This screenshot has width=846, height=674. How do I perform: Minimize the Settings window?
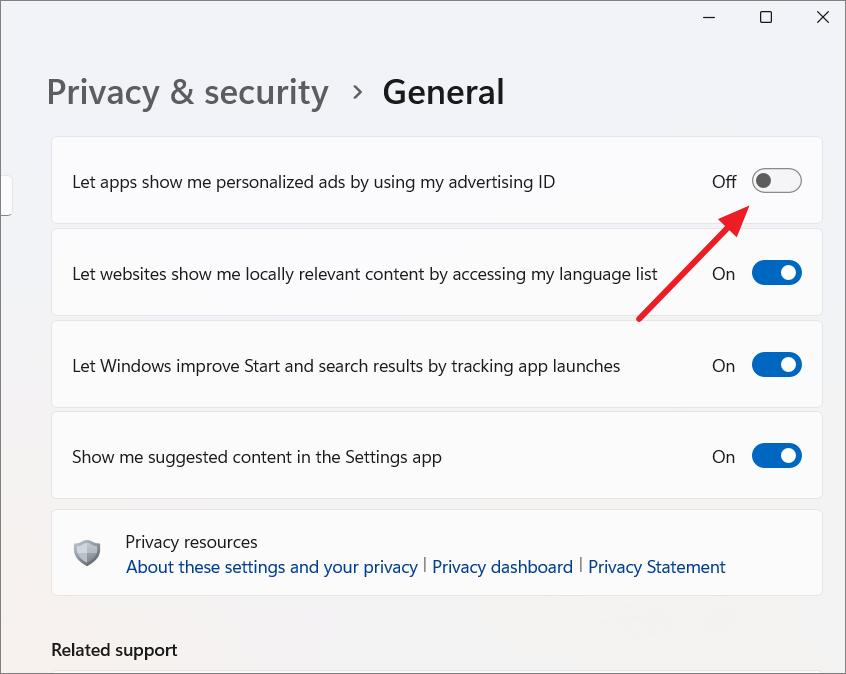pos(708,17)
